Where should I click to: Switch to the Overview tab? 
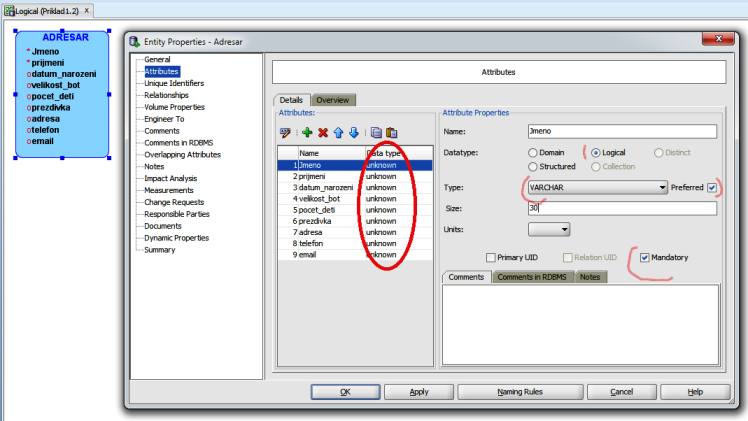point(333,100)
